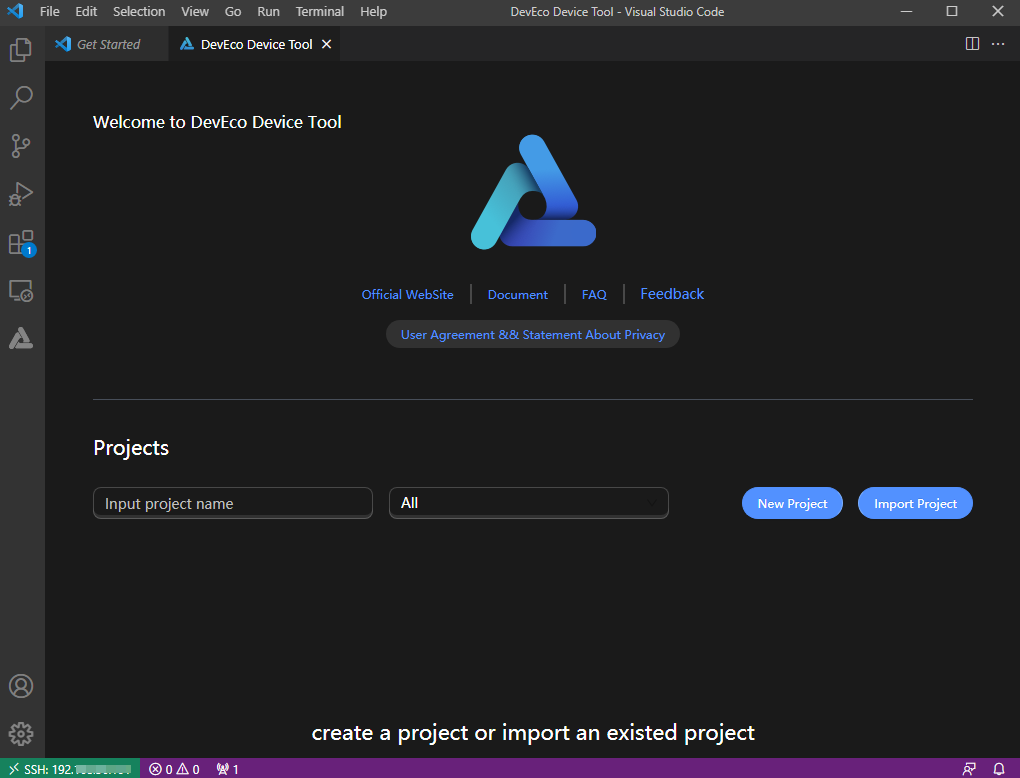Image resolution: width=1020 pixels, height=778 pixels.
Task: Open Run and Debug view
Action: pyautogui.click(x=21, y=194)
